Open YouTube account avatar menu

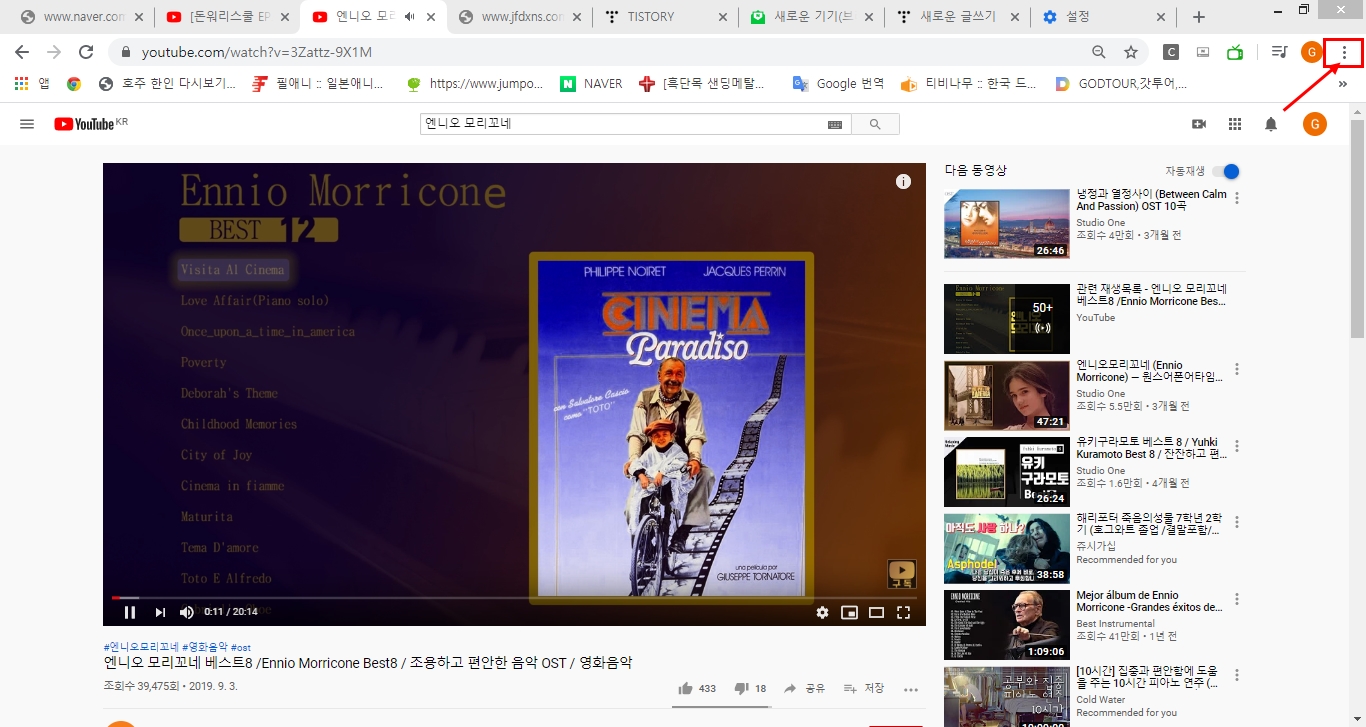coord(1315,124)
